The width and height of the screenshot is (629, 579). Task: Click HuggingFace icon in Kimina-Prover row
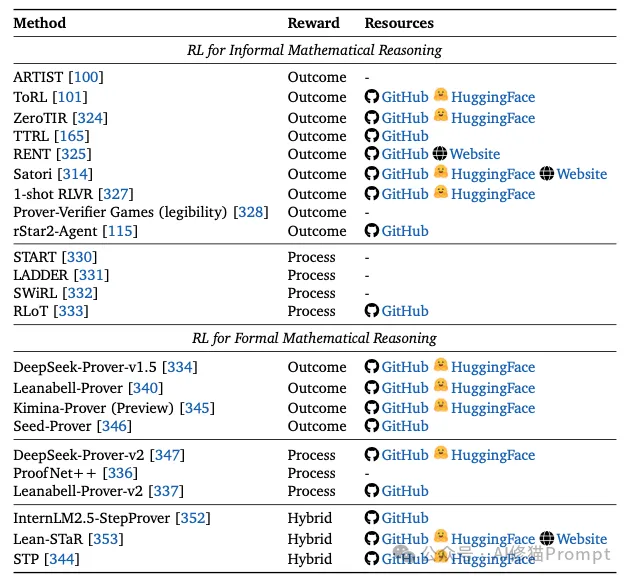(440, 407)
